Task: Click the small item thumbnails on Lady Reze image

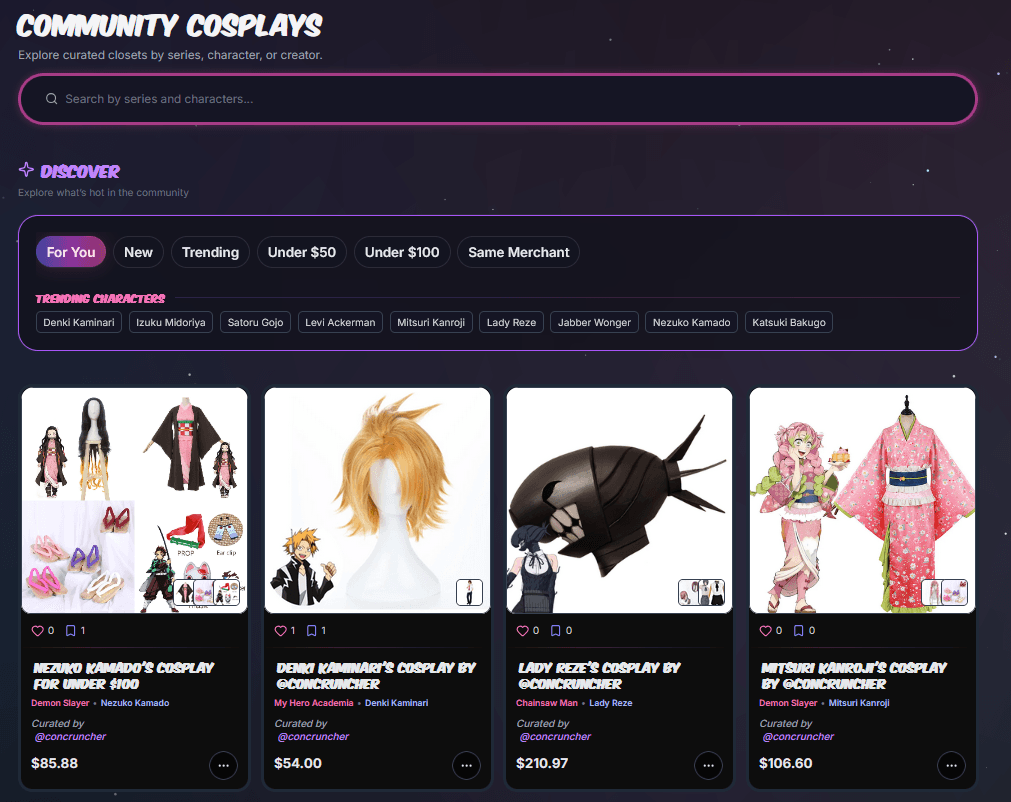Action: pyautogui.click(x=702, y=592)
